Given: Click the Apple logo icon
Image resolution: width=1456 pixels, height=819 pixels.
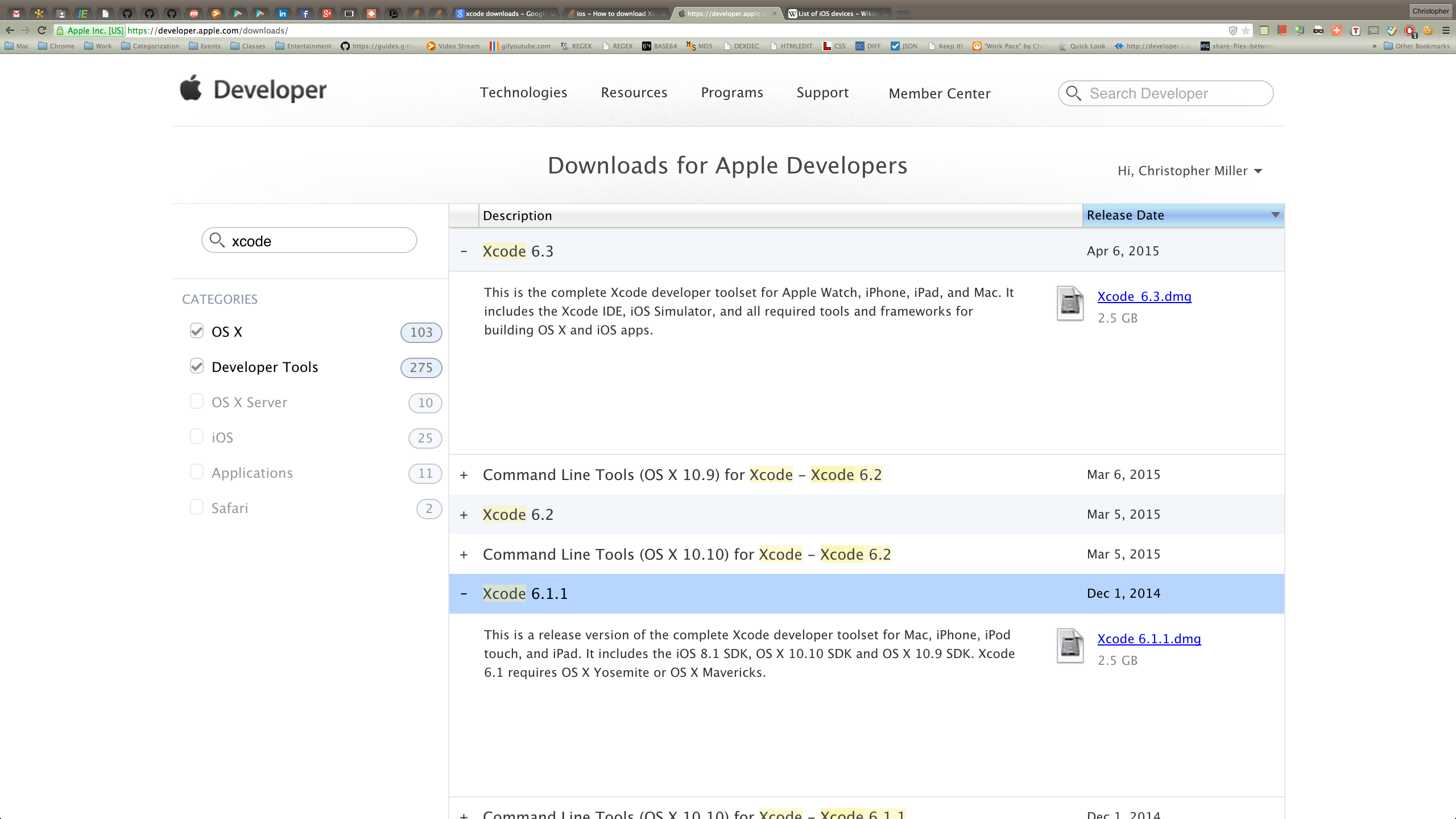Looking at the screenshot, I should point(191,88).
